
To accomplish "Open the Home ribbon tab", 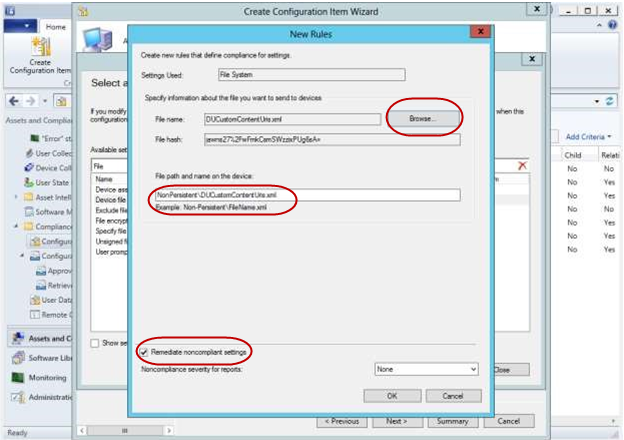I will 55,27.
